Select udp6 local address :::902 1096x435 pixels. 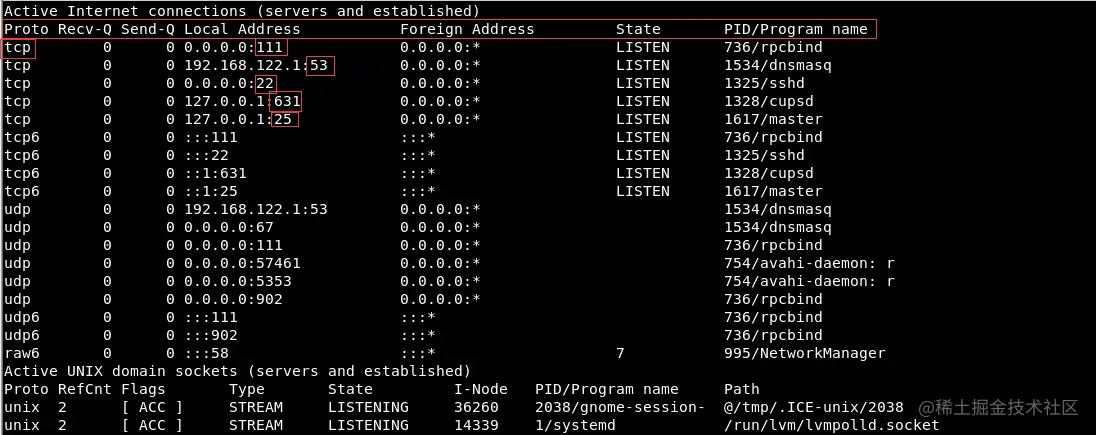[211, 335]
